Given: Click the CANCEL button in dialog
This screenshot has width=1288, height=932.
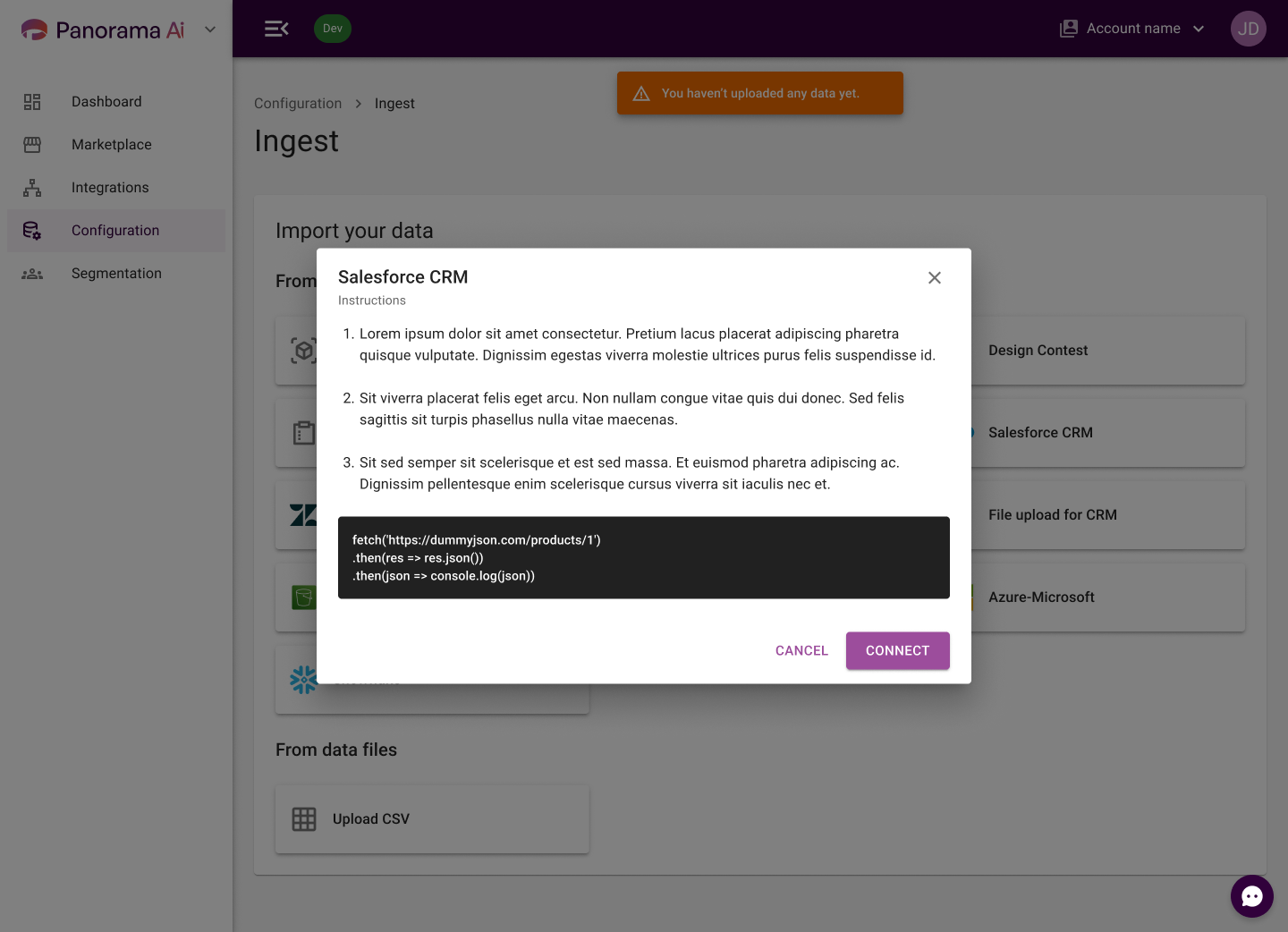Looking at the screenshot, I should 801,651.
